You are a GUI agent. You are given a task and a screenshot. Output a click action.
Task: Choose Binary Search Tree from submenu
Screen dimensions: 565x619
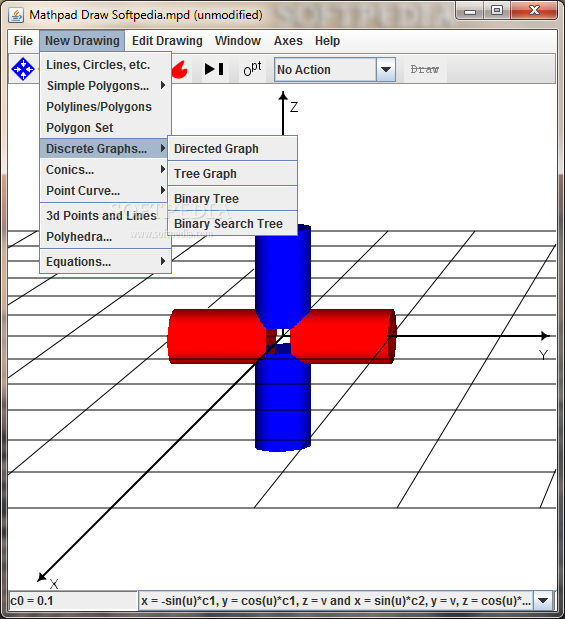233,223
